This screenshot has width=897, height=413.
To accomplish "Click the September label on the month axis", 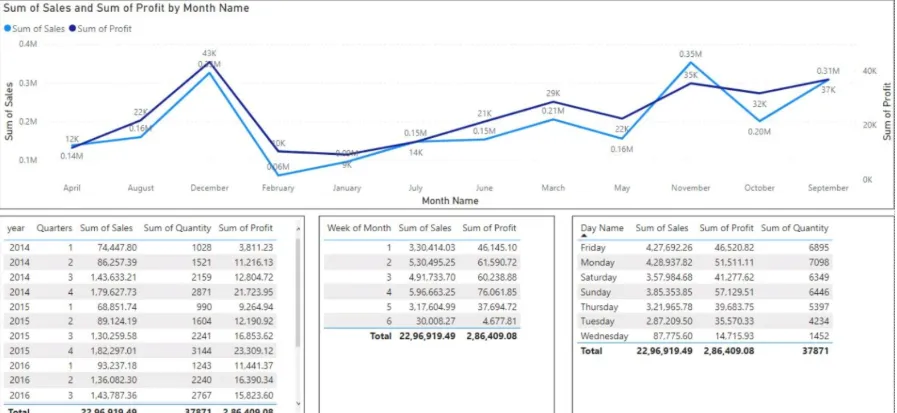I will (x=828, y=188).
